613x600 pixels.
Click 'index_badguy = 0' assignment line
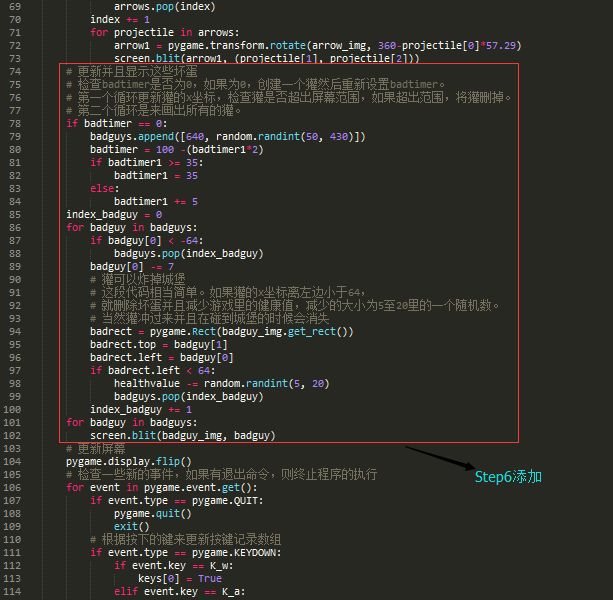[x=113, y=214]
